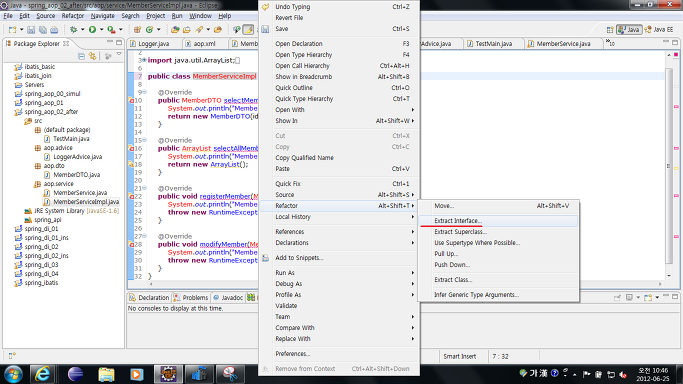Switch to the Java EE perspective

coord(659,30)
